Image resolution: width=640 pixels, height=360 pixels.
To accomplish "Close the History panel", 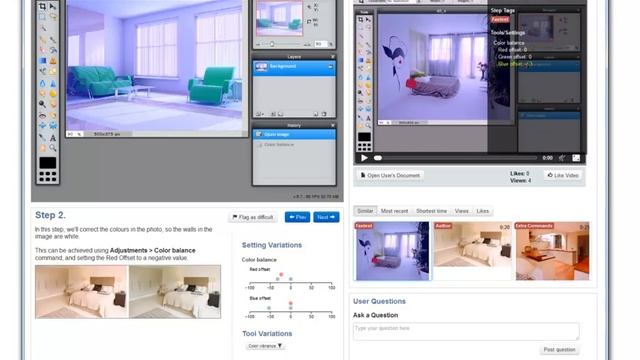I will [333, 125].
